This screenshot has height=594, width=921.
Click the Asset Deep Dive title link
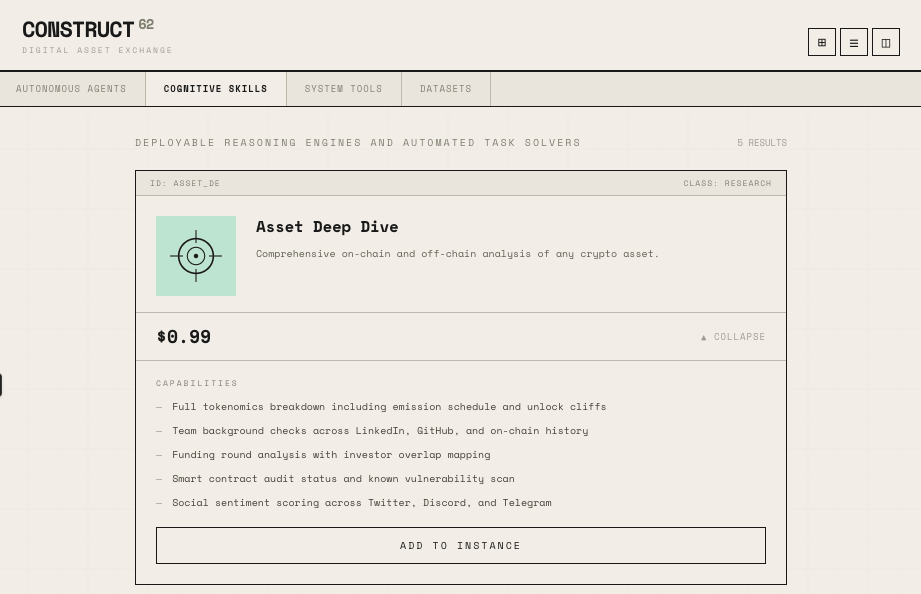tap(327, 226)
